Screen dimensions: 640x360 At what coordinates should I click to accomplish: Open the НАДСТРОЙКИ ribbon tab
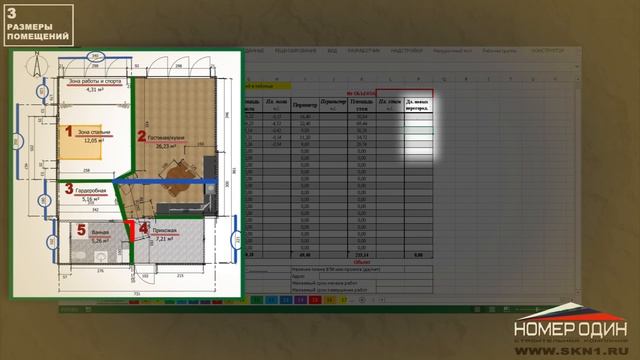(x=406, y=51)
